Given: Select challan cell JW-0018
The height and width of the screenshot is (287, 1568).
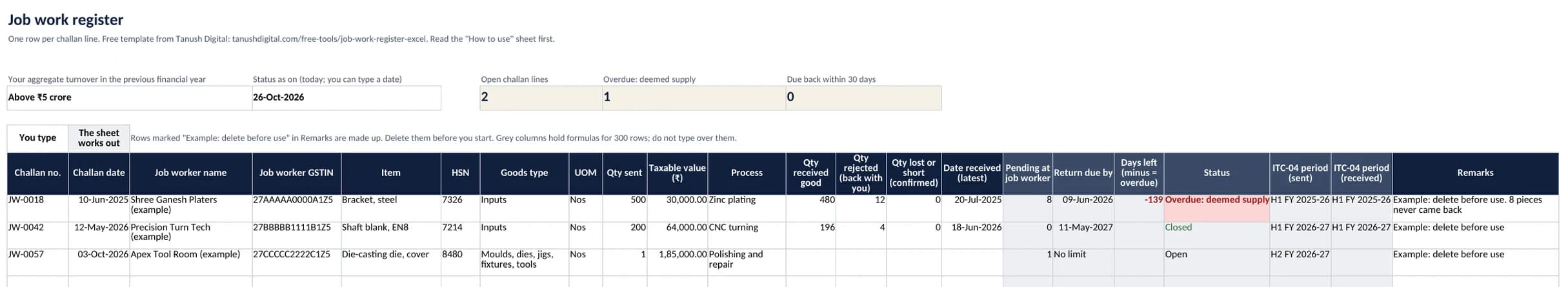Looking at the screenshot, I should [x=37, y=208].
